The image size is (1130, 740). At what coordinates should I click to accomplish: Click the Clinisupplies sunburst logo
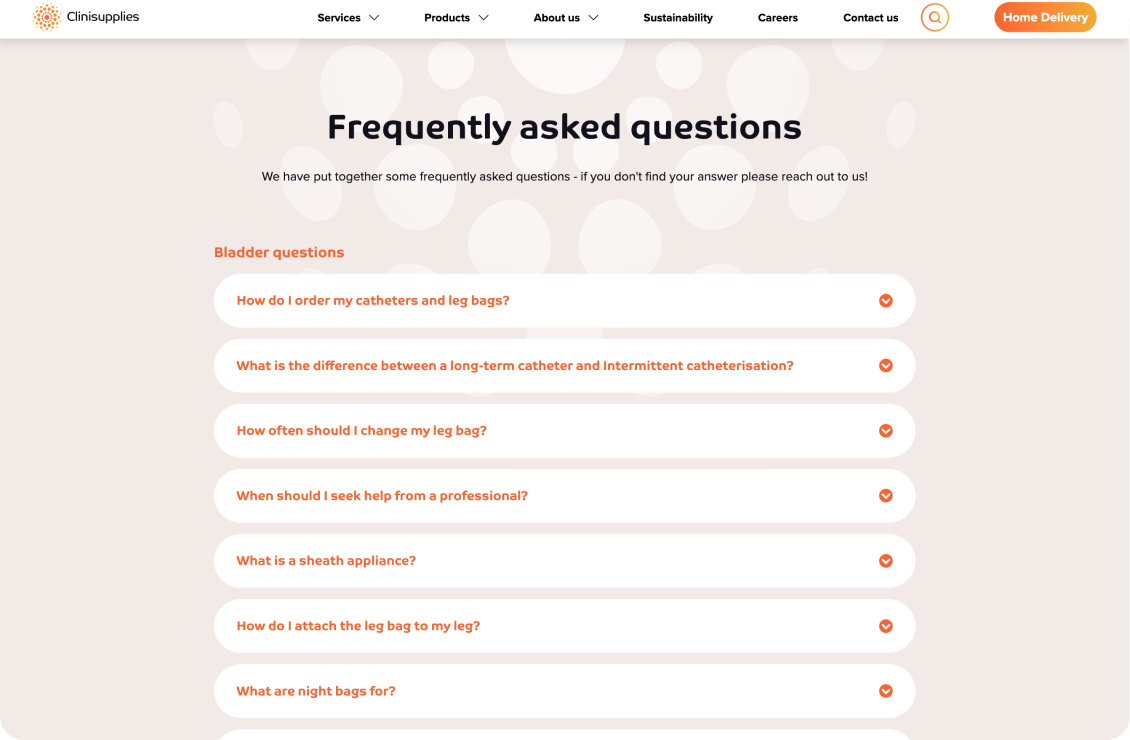tap(47, 17)
